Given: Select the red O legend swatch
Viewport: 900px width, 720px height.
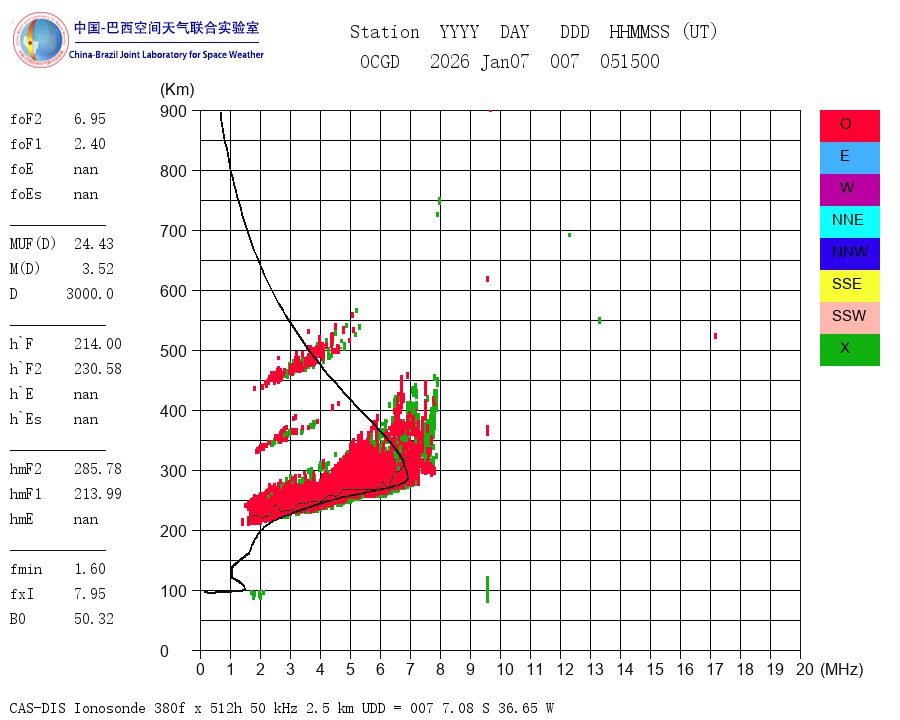Looking at the screenshot, I should click(x=849, y=126).
